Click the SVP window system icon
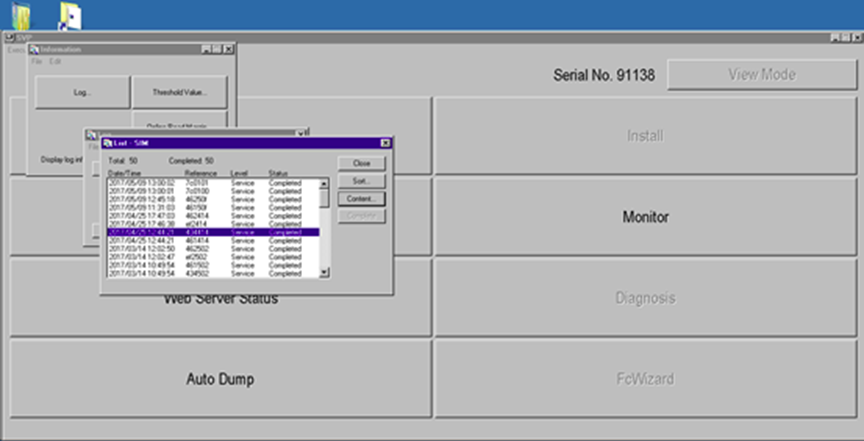The image size is (864, 441). 8,38
